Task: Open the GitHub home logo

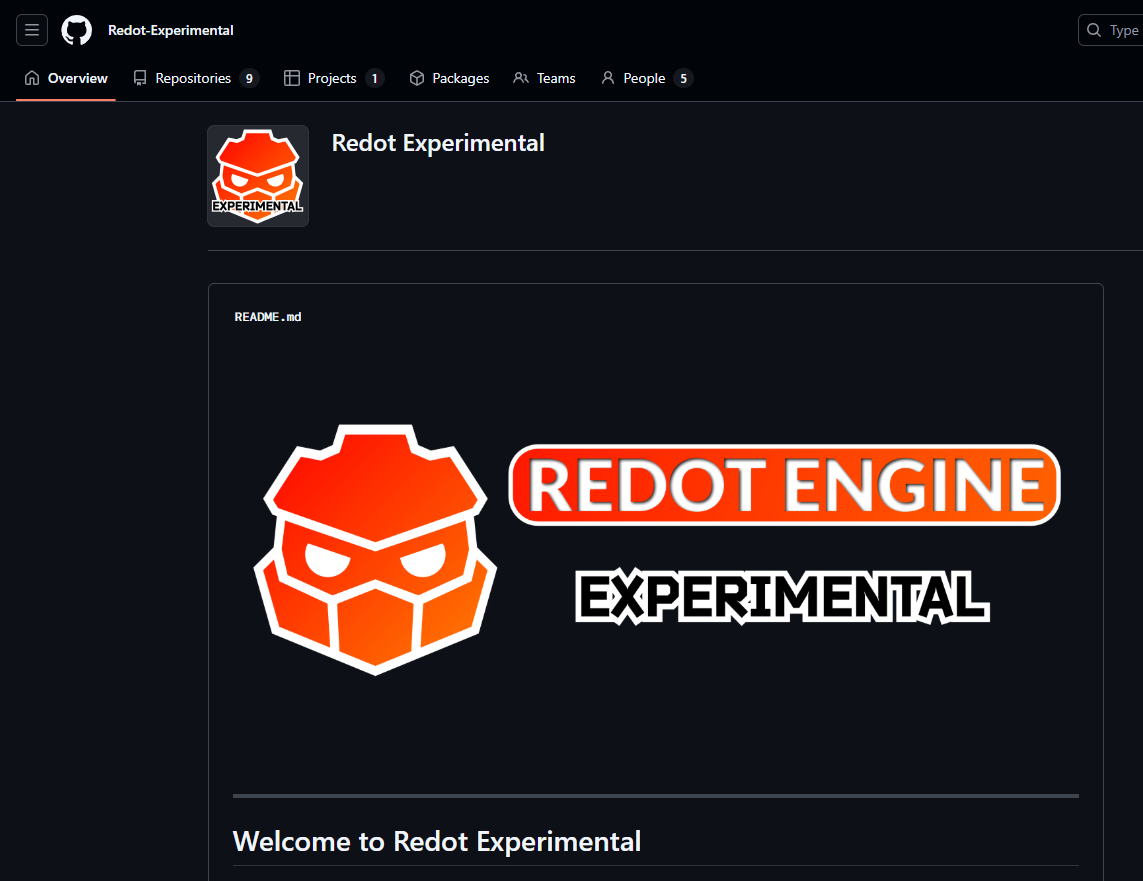Action: [76, 30]
